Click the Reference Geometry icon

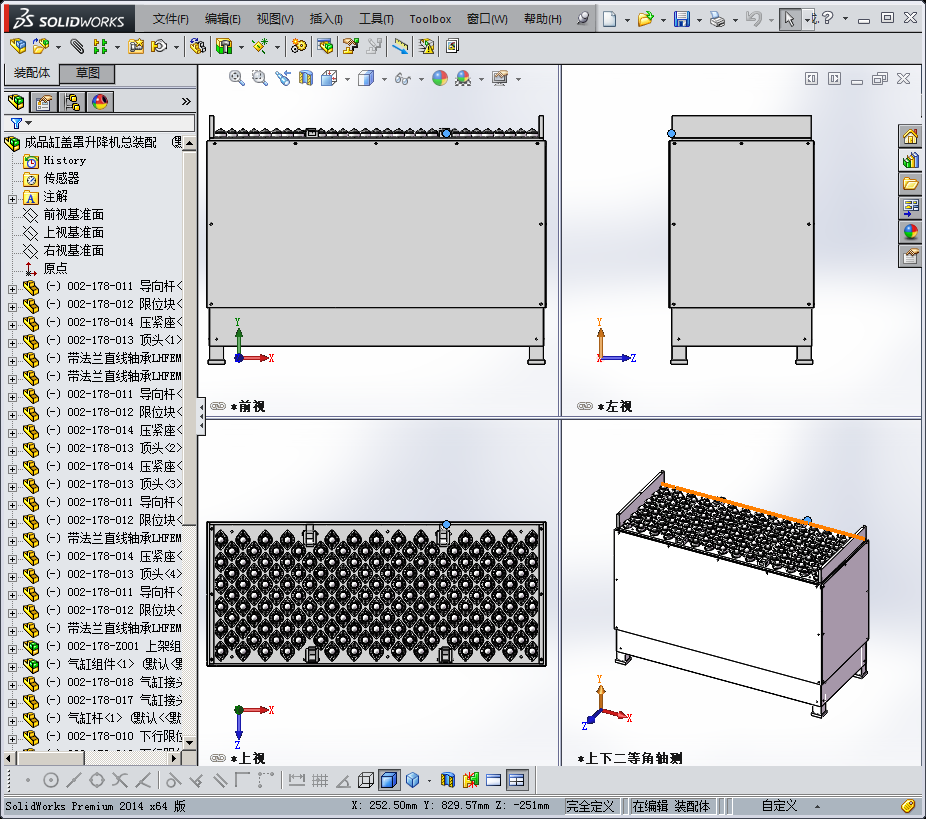(x=260, y=46)
